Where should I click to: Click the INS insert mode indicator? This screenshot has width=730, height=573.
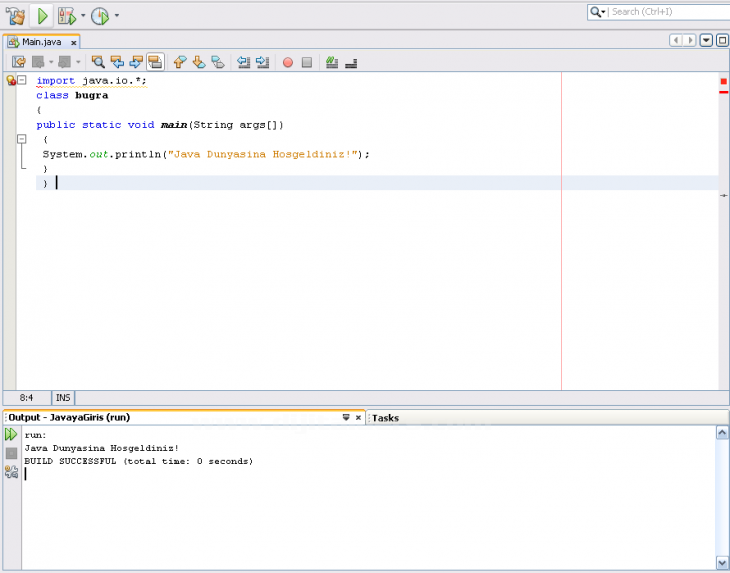[63, 398]
